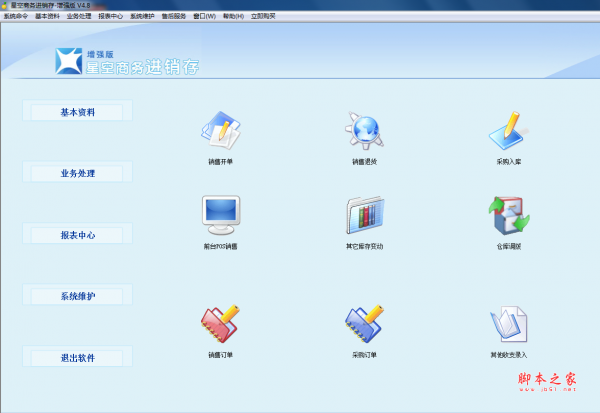Open the 售后服务 menu in menu bar
Screen dimensions: 600x413
pyautogui.click(x=174, y=17)
